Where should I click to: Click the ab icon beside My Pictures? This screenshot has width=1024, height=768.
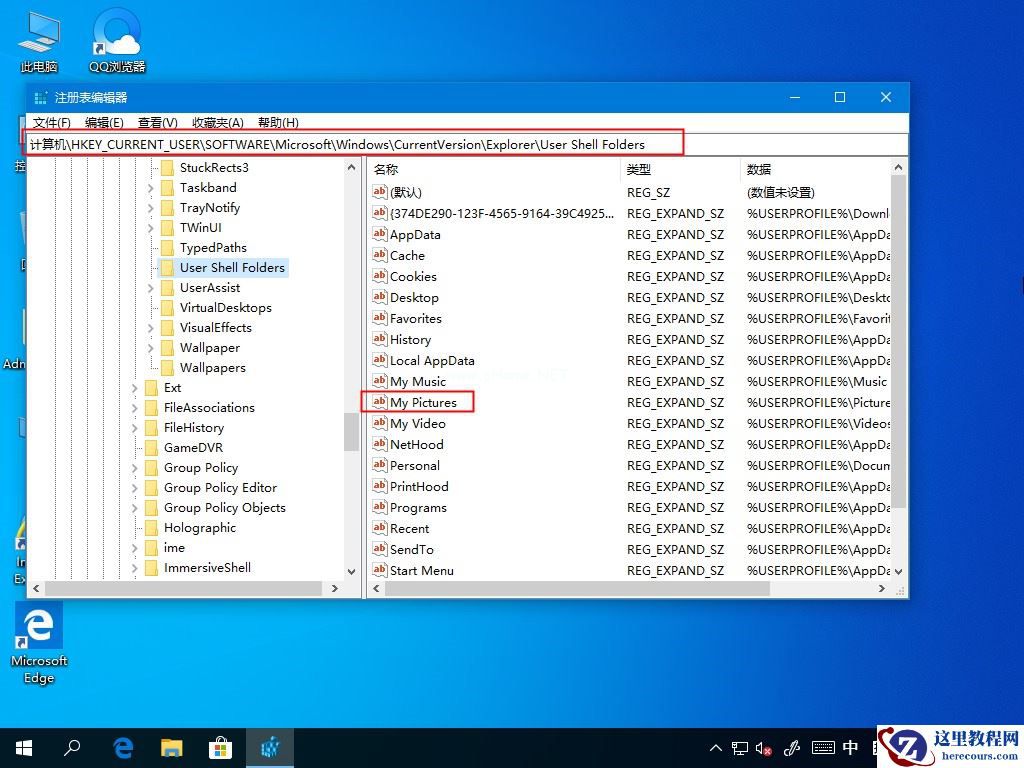point(380,402)
